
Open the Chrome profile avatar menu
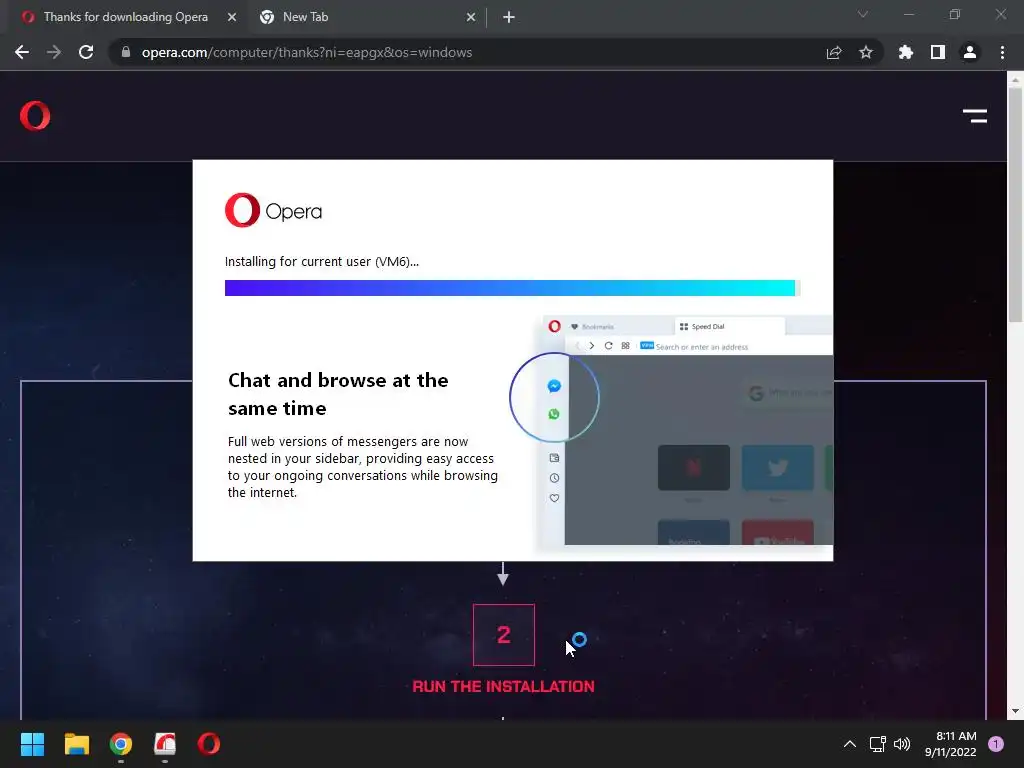coord(970,52)
